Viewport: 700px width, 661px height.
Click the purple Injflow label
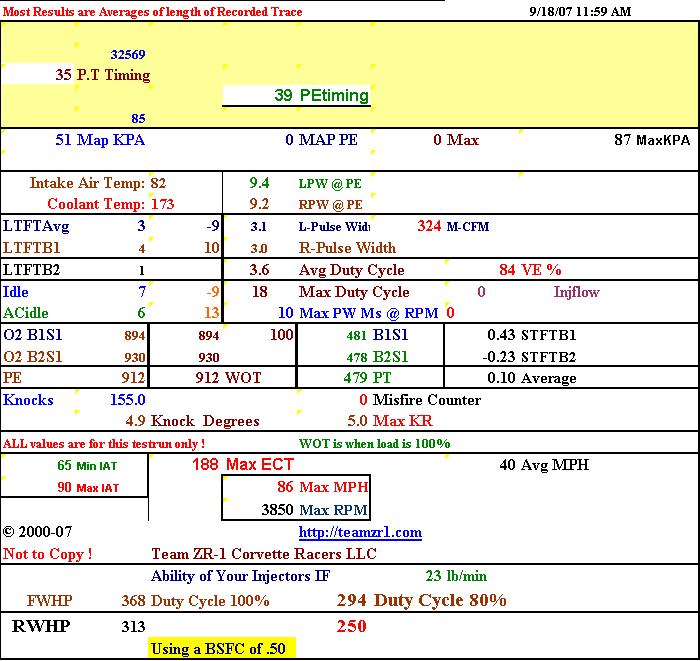578,292
